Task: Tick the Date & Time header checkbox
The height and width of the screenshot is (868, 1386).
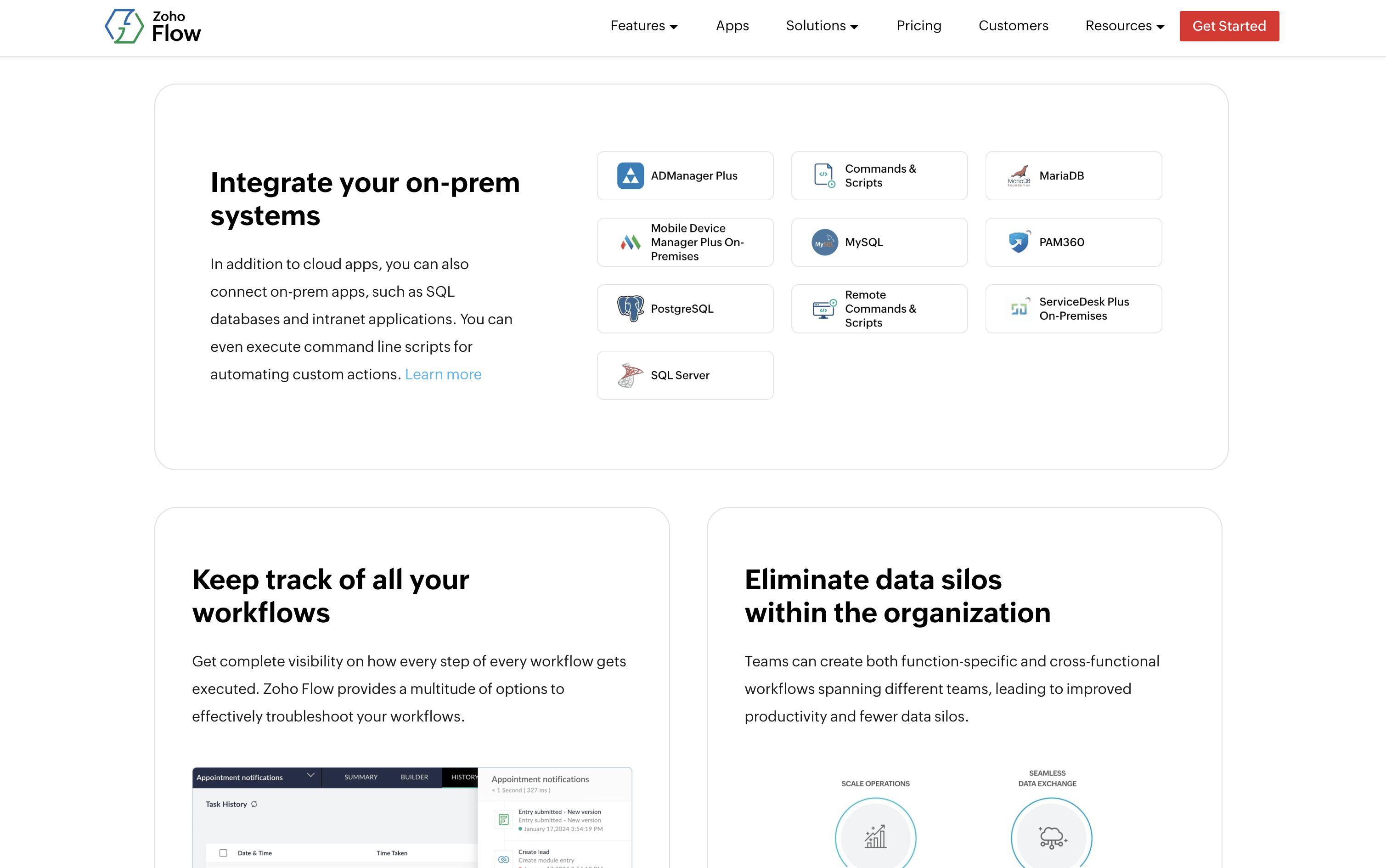Action: click(x=223, y=853)
